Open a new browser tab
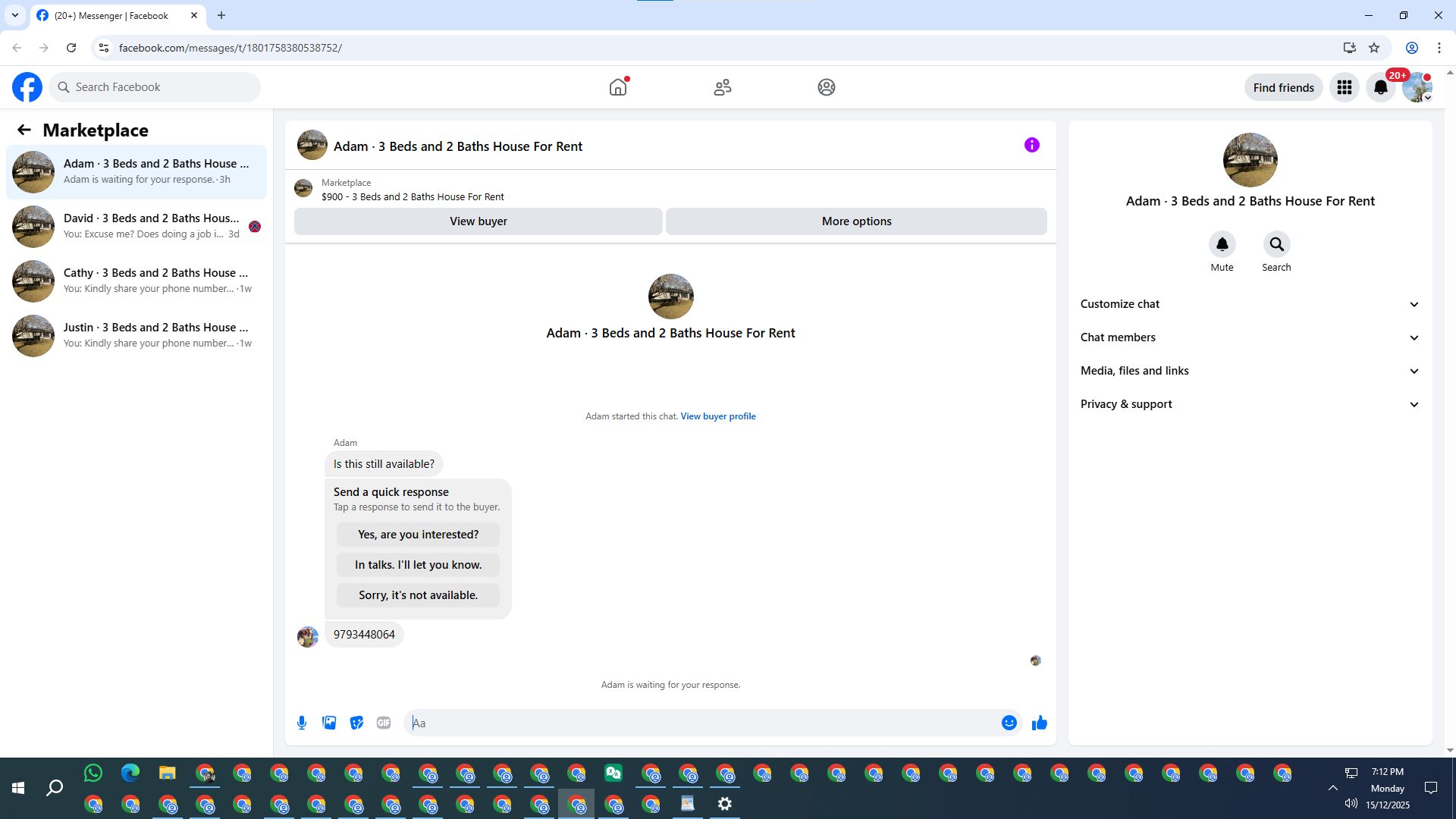 [x=221, y=15]
